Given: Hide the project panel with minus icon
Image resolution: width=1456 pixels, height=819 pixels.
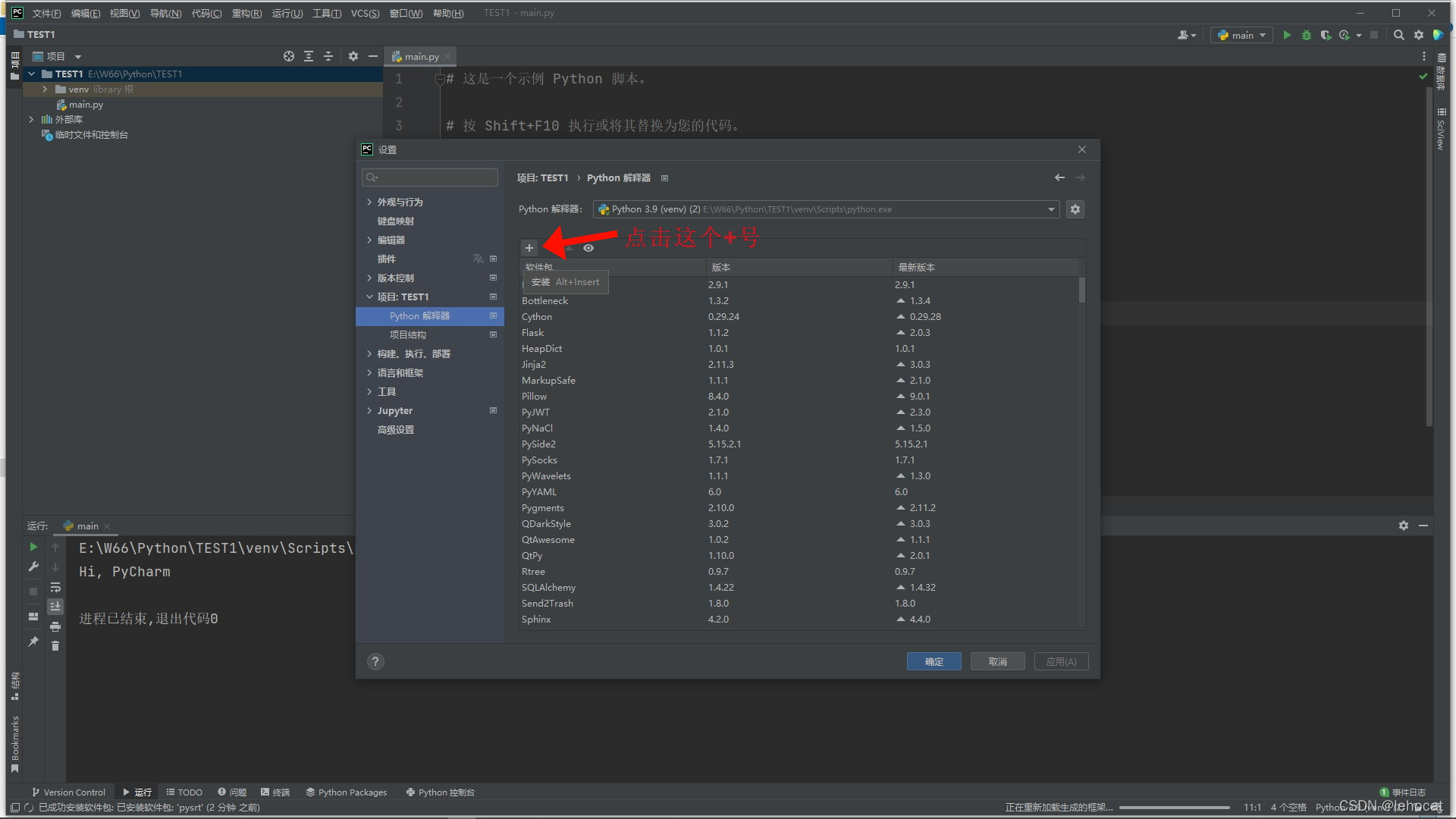Looking at the screenshot, I should click(x=373, y=56).
